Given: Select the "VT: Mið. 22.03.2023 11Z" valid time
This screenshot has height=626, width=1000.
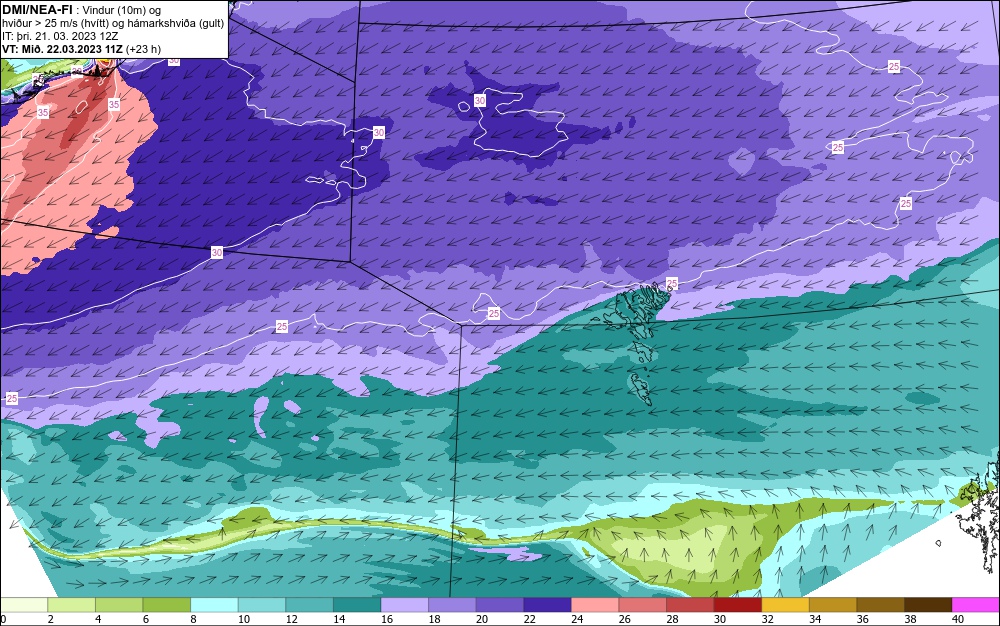Looking at the screenshot, I should click(x=62, y=49).
